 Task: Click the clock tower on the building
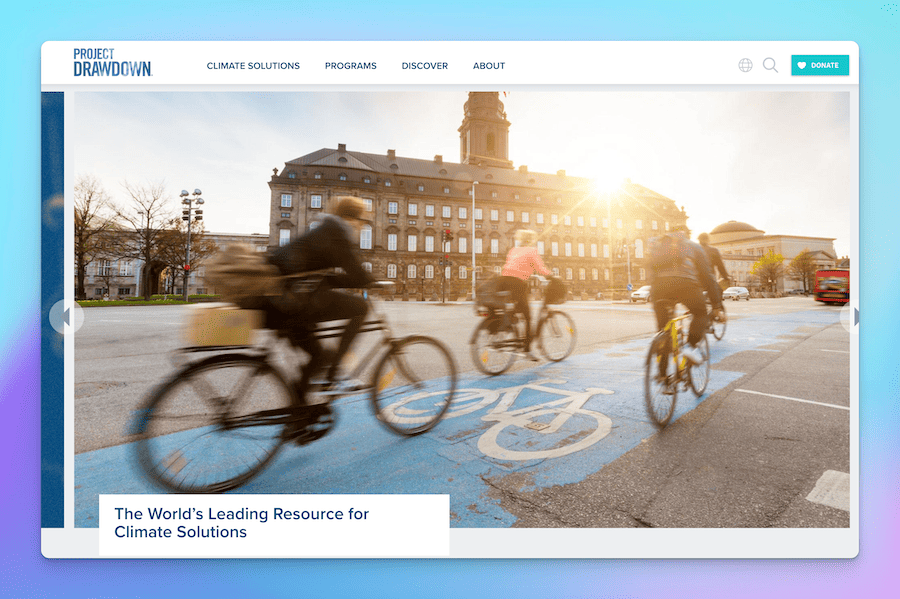click(x=484, y=128)
